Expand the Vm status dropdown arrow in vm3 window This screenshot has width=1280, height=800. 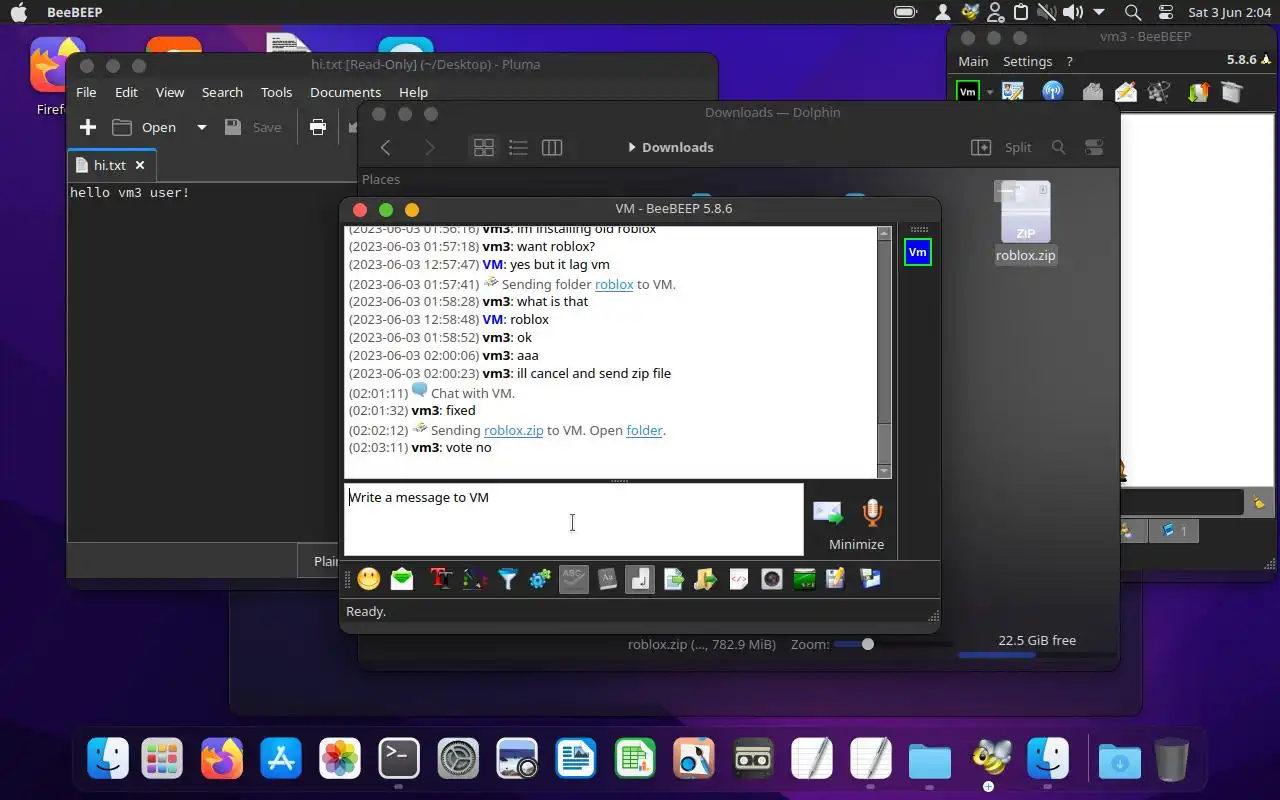(990, 92)
